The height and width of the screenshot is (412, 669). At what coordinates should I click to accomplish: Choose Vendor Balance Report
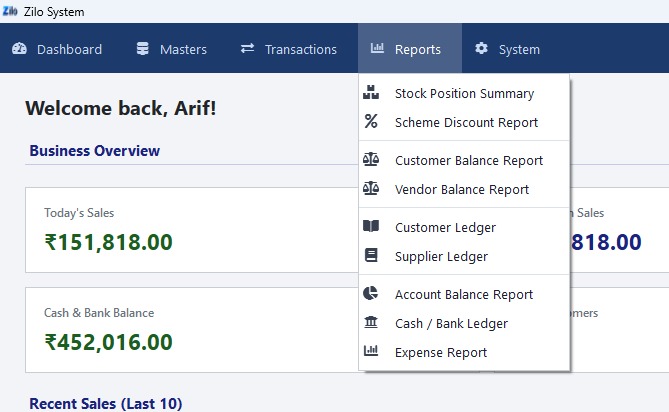pyautogui.click(x=464, y=189)
